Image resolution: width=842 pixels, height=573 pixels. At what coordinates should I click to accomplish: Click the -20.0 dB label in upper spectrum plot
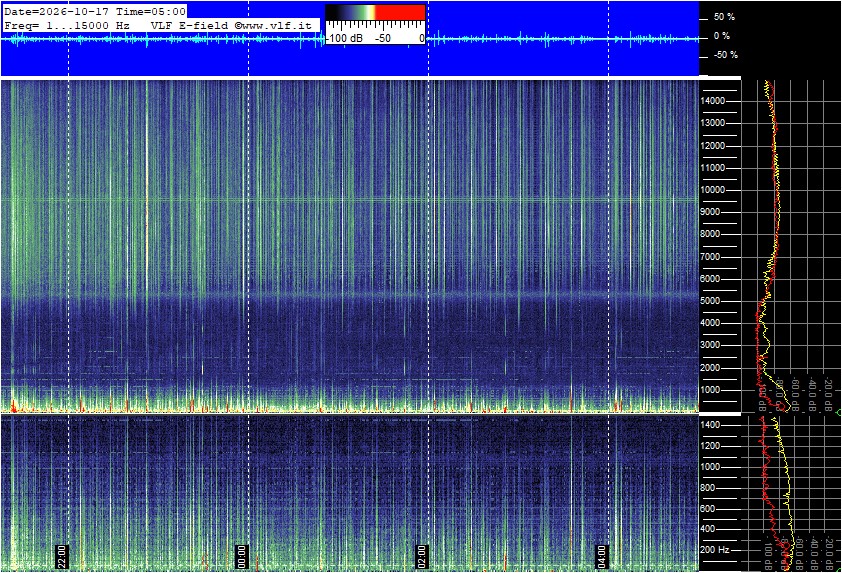[829, 392]
